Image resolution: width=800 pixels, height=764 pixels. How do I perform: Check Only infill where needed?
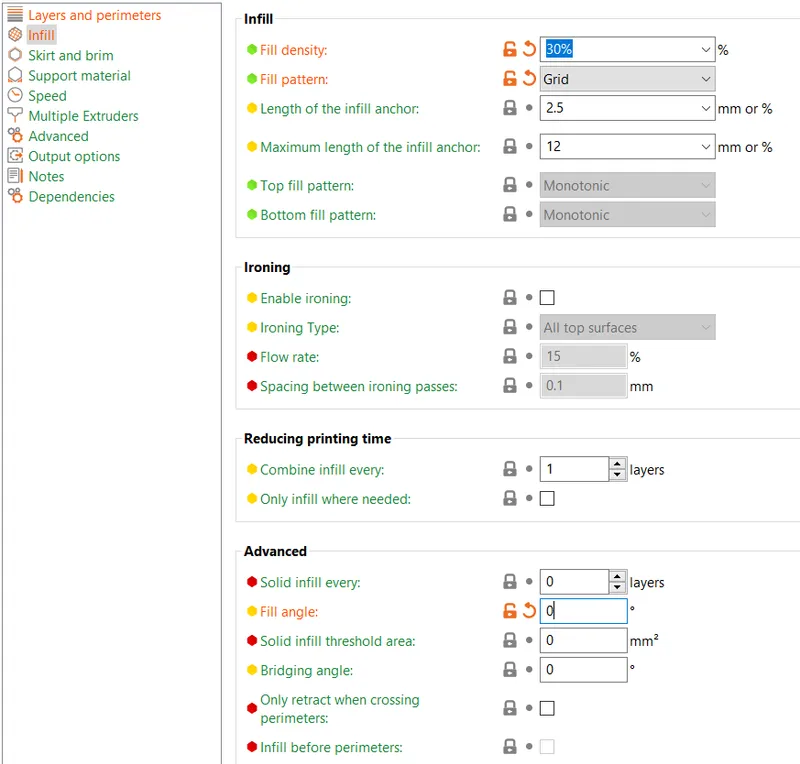(x=547, y=498)
